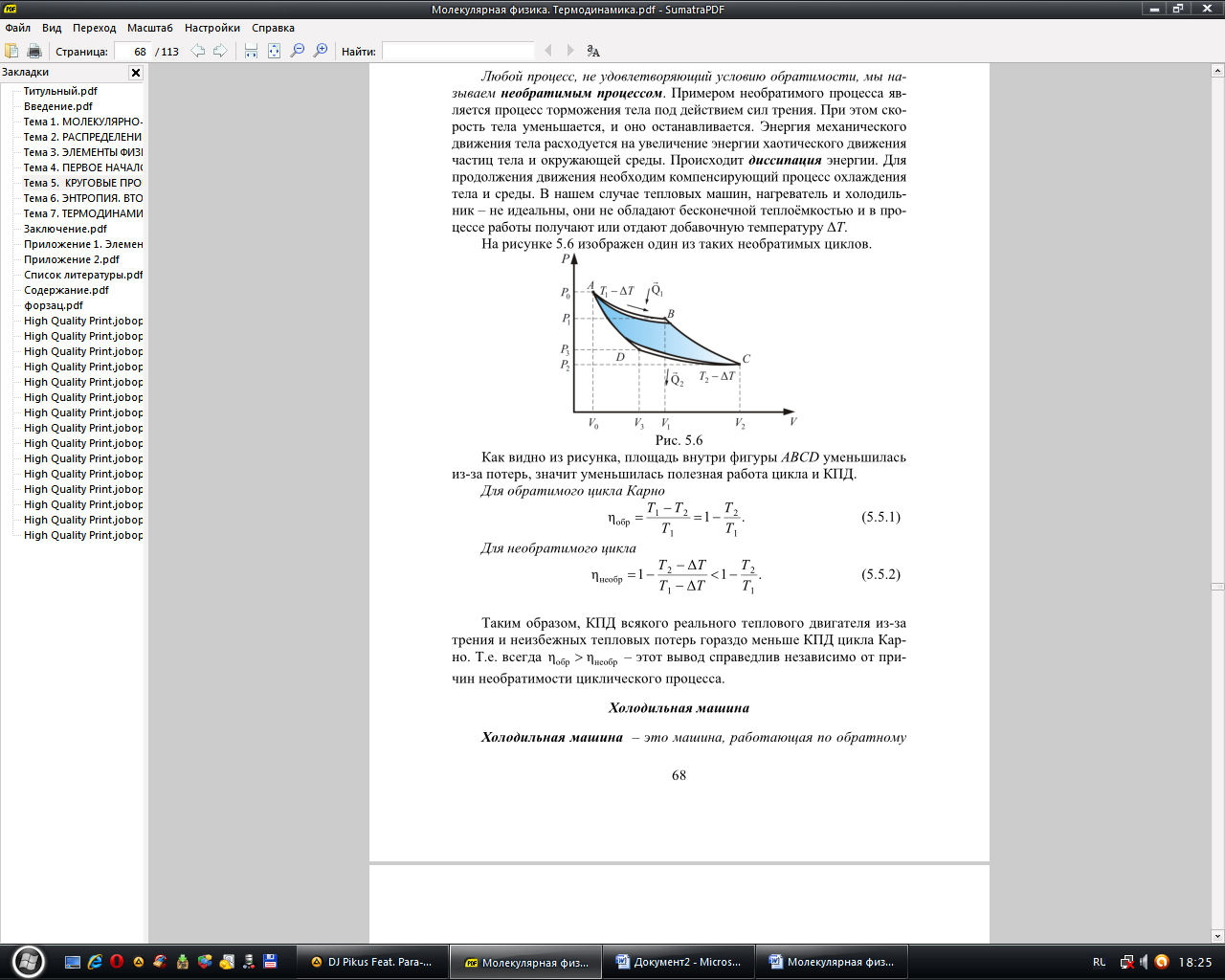This screenshot has width=1225, height=980.
Task: Click equation number (5.5.1)
Action: click(x=880, y=517)
